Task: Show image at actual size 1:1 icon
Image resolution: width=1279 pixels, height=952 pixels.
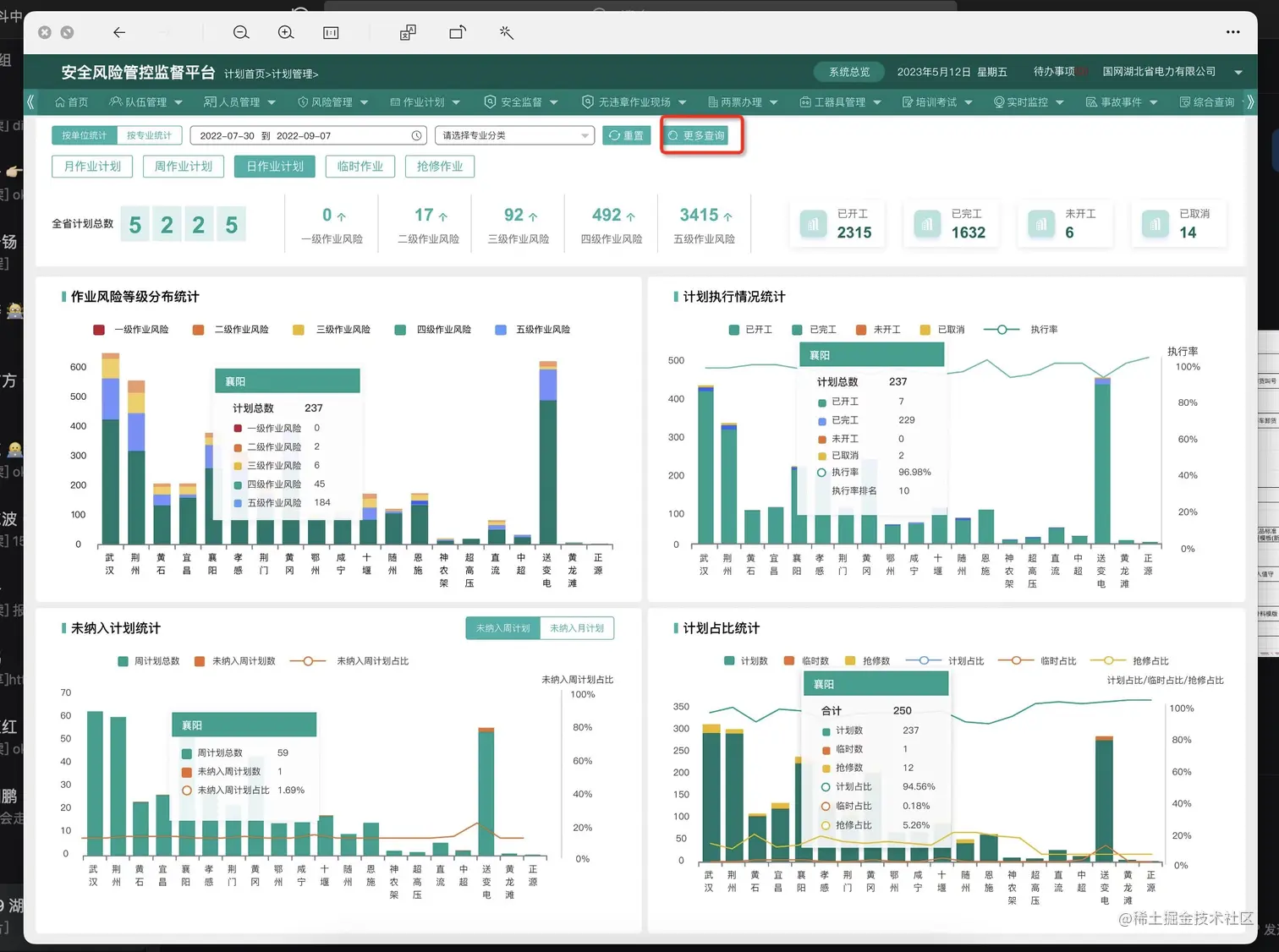Action: tap(331, 32)
